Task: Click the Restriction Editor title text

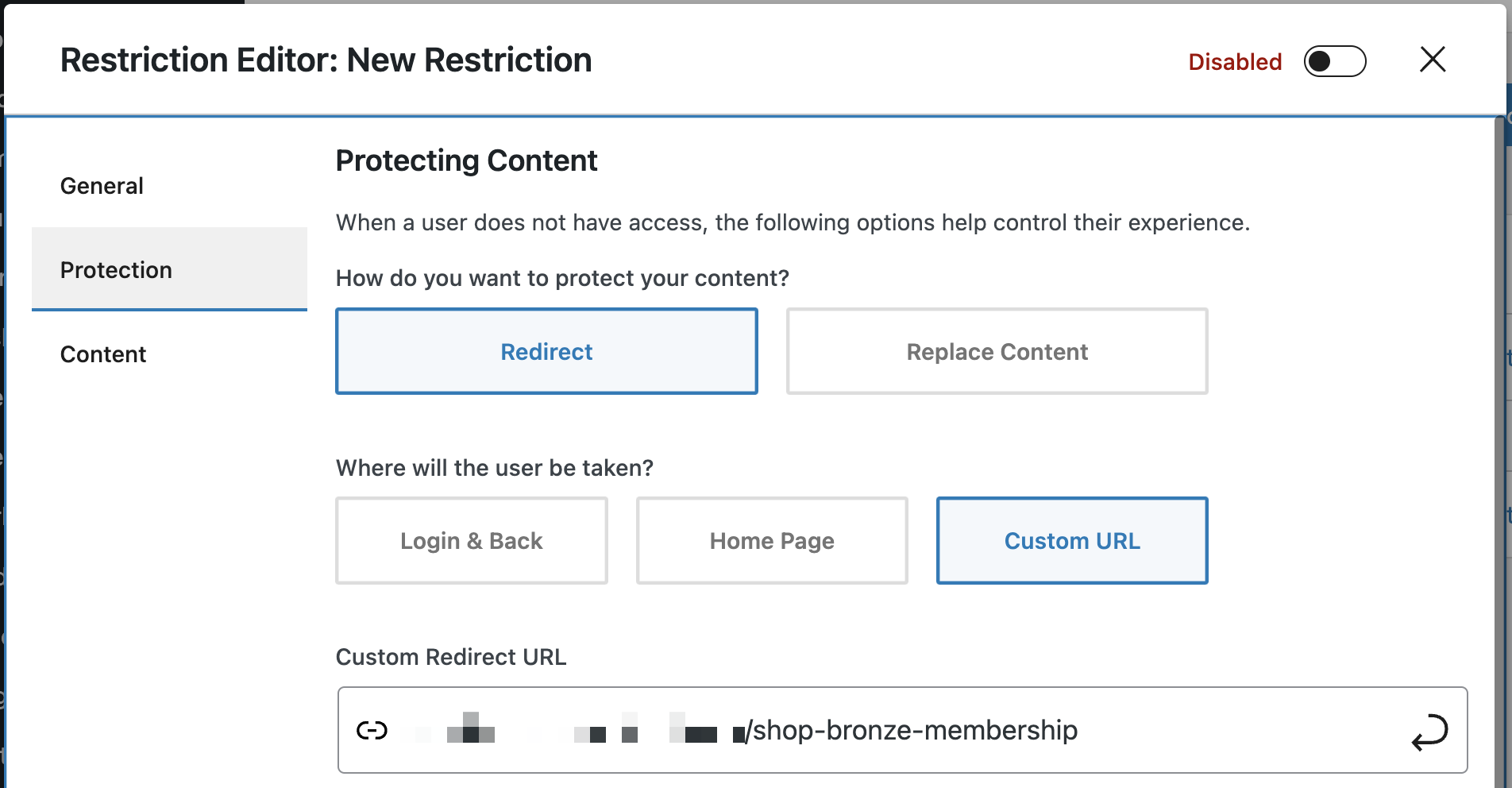Action: tap(326, 60)
